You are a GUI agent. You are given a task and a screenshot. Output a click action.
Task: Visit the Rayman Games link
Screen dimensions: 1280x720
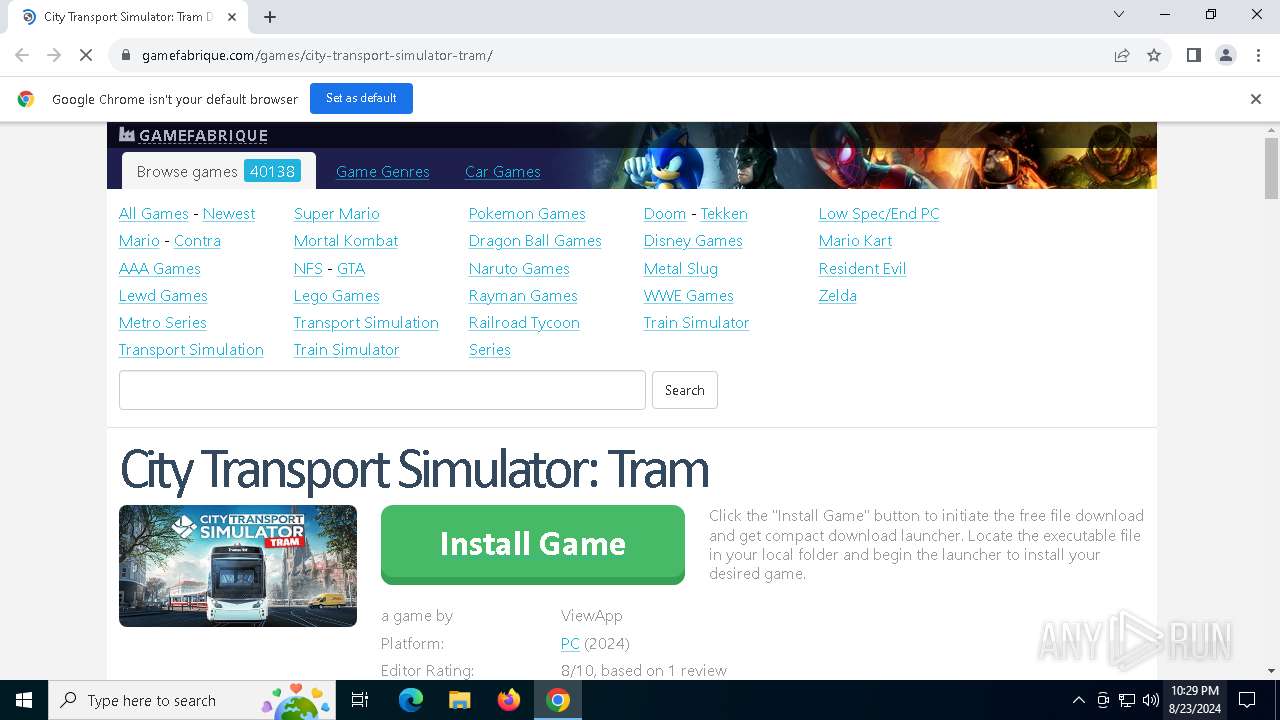[523, 296]
